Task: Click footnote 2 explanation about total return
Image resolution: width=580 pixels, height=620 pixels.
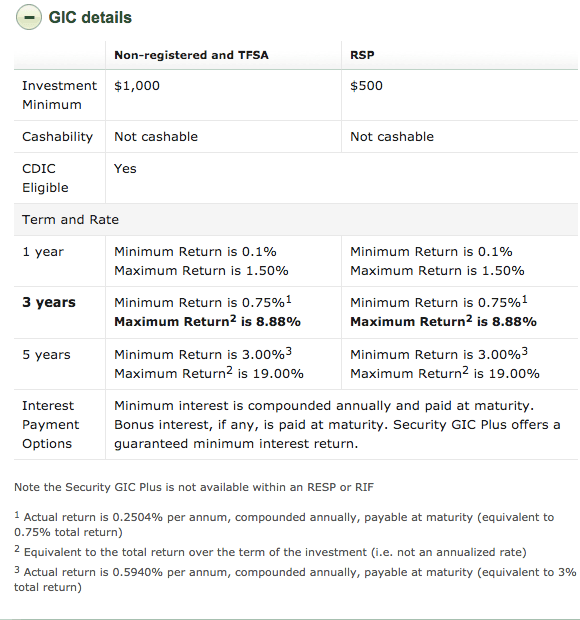Action: pos(270,552)
